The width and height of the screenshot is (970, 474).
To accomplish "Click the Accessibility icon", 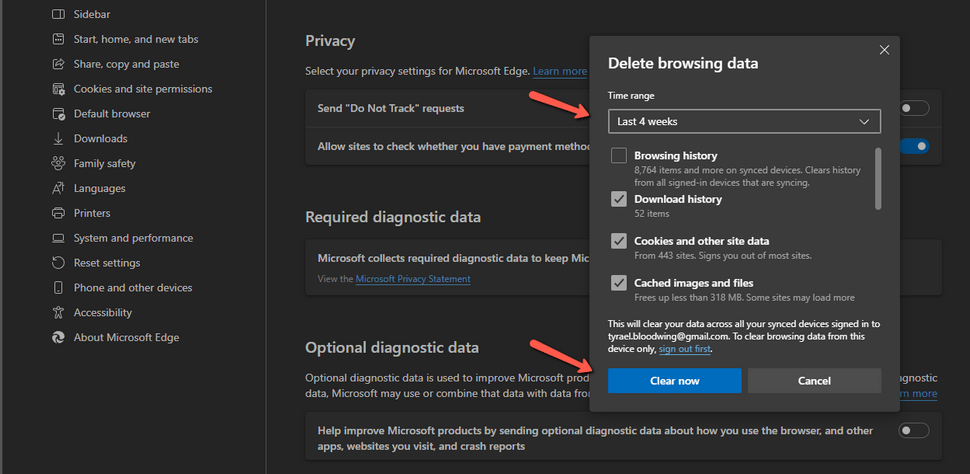I will point(58,312).
